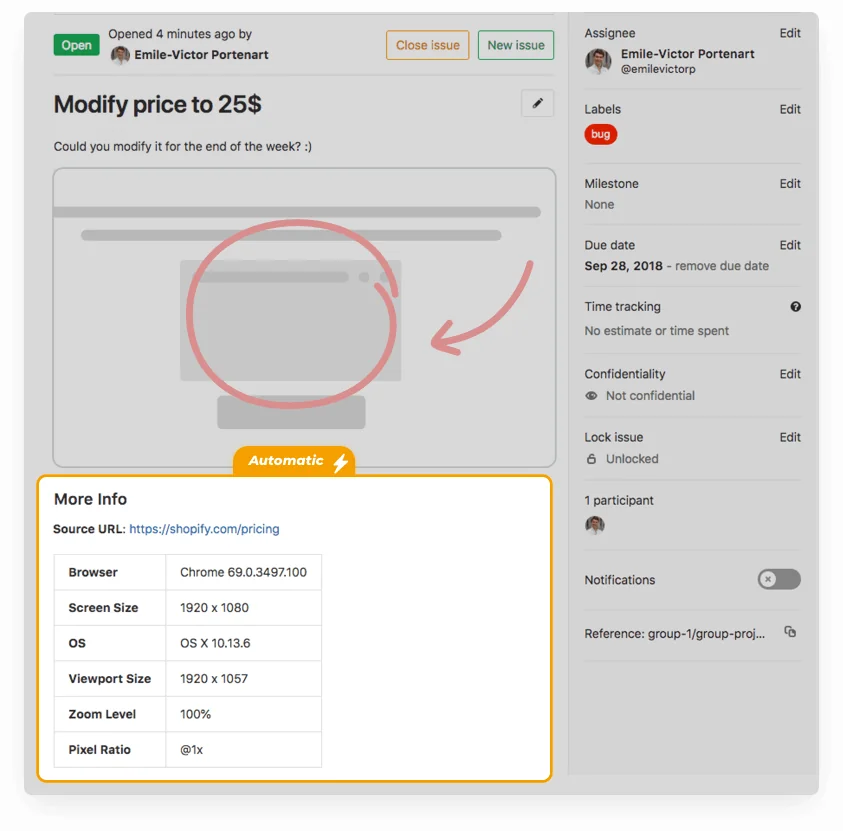
Task: Click the author avatar next to Opened 4 minutes ago
Action: (120, 55)
